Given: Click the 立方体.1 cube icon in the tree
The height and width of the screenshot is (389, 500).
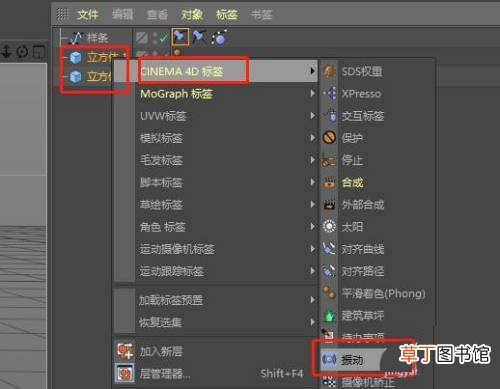Looking at the screenshot, I should point(76,57).
